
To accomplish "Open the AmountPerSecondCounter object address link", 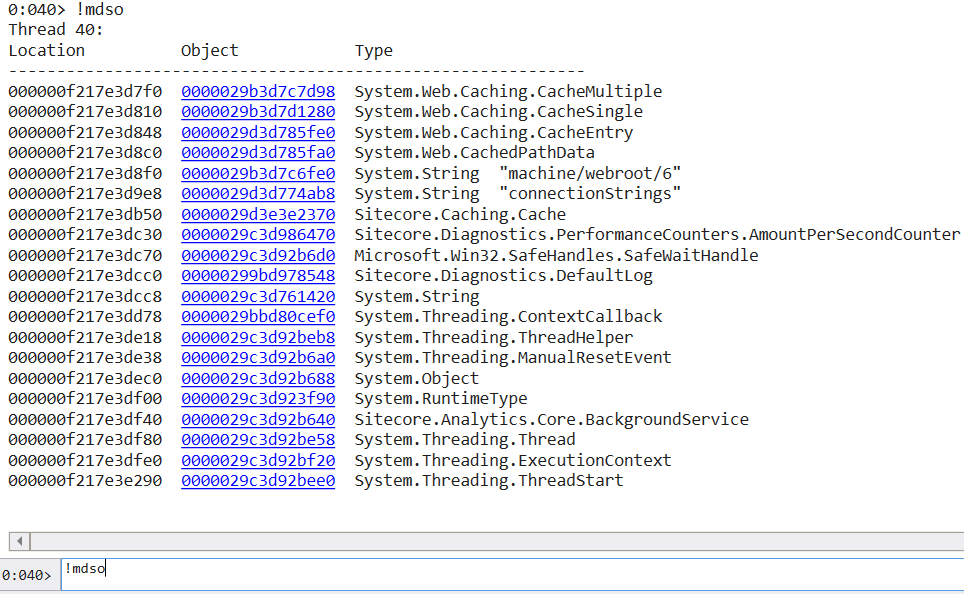I will tap(258, 234).
